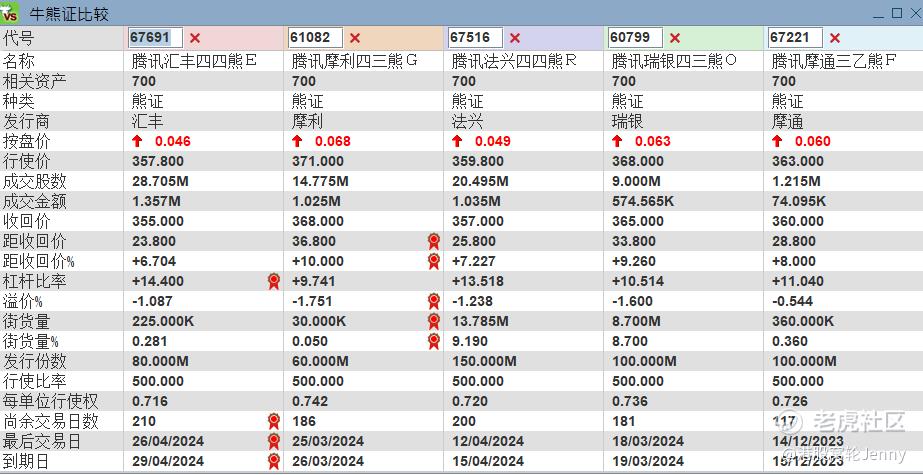Screen dimensions: 923x475
Task: Select warrant name 腾讯法兴四四熊R
Action: [x=514, y=61]
